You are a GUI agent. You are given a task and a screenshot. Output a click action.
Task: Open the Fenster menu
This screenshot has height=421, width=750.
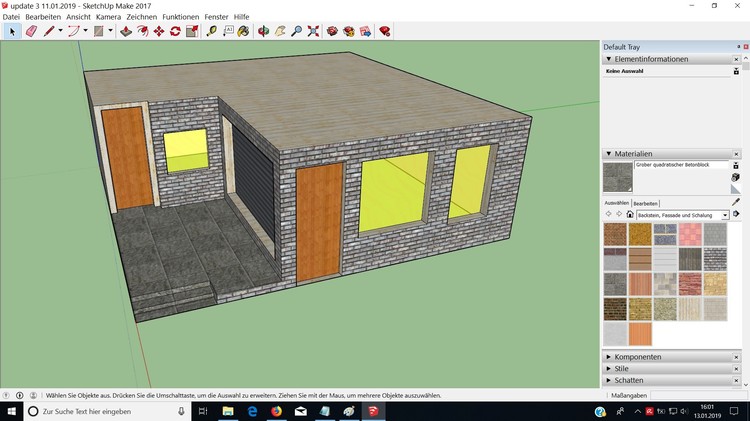216,17
